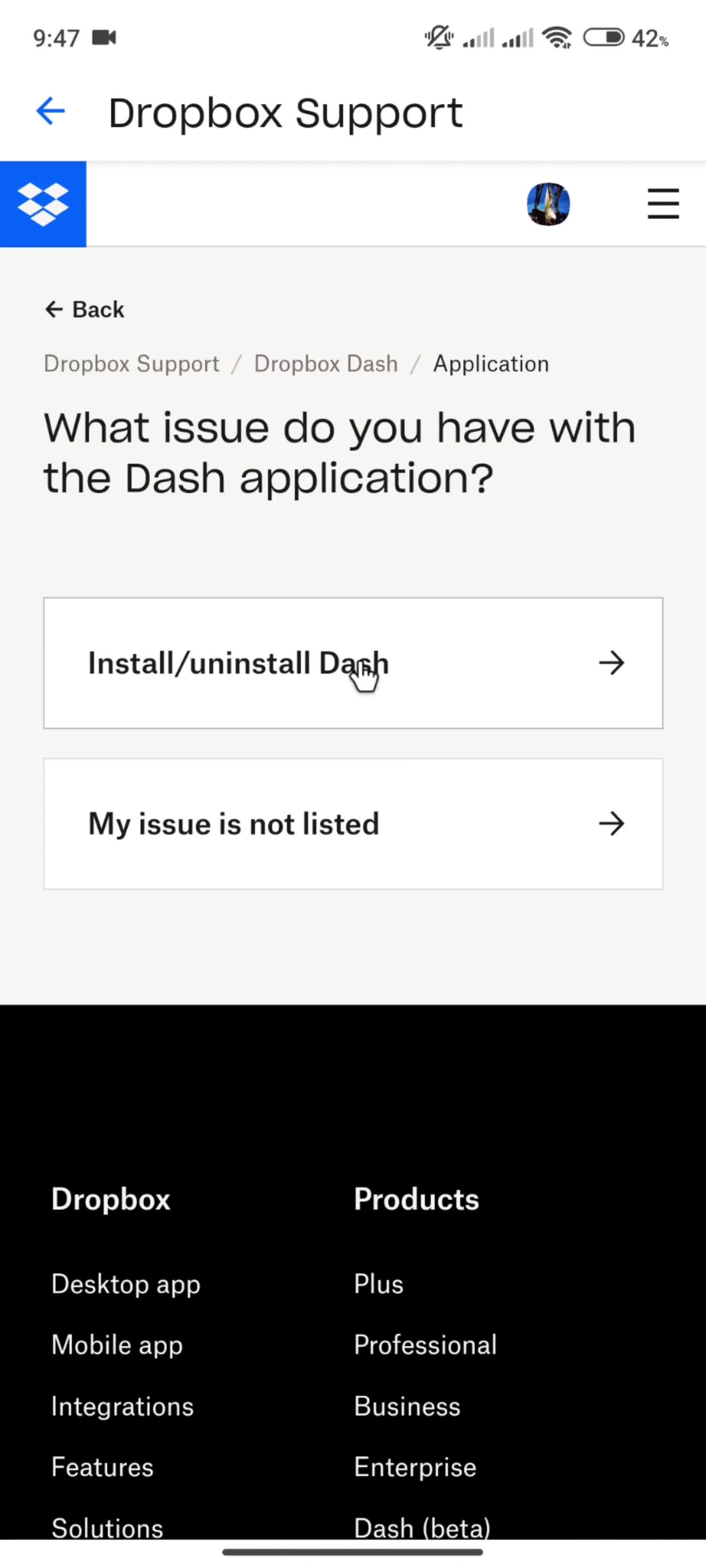Tap the blue back arrow in header
Screen dimensions: 706x1568
[x=50, y=111]
